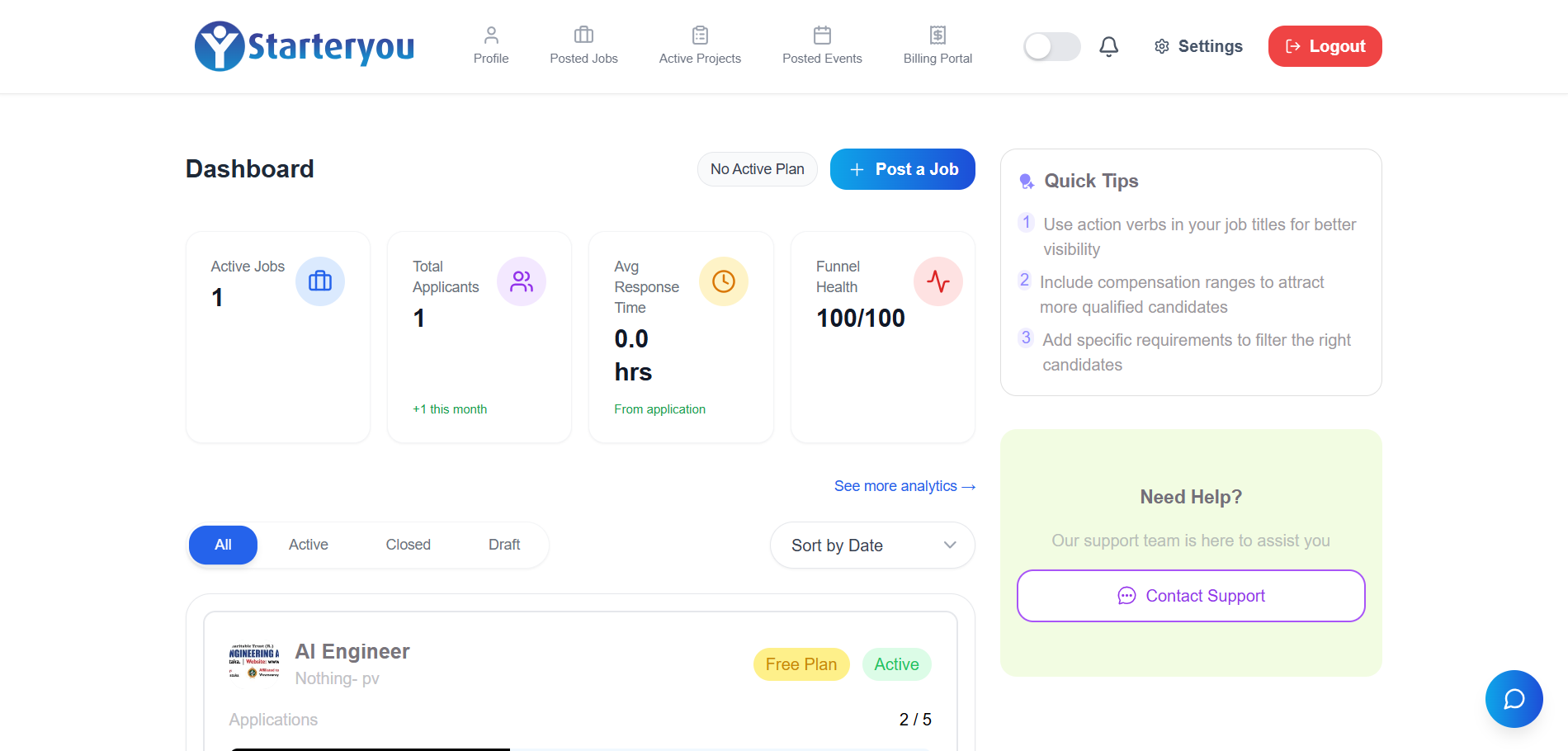
Task: Follow the See more analytics link
Action: point(904,486)
